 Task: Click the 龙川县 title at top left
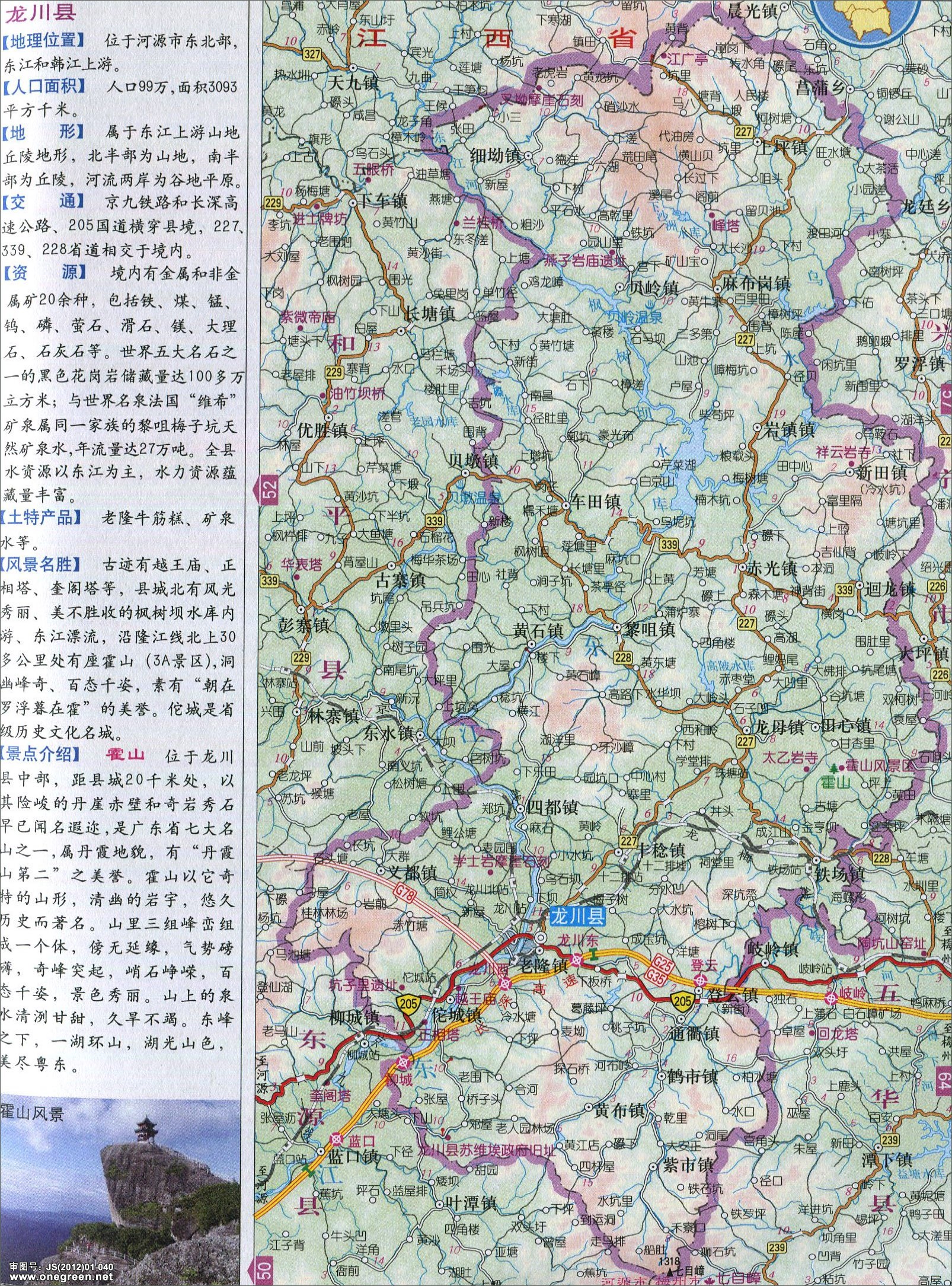pyautogui.click(x=39, y=12)
